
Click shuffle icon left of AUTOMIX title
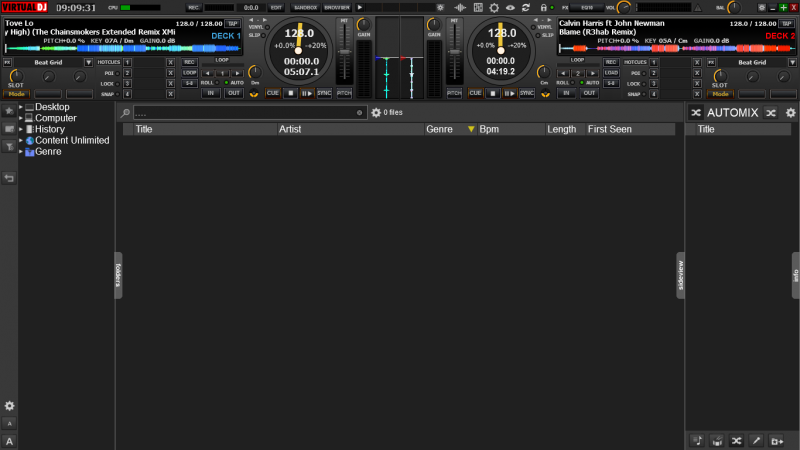[696, 113]
